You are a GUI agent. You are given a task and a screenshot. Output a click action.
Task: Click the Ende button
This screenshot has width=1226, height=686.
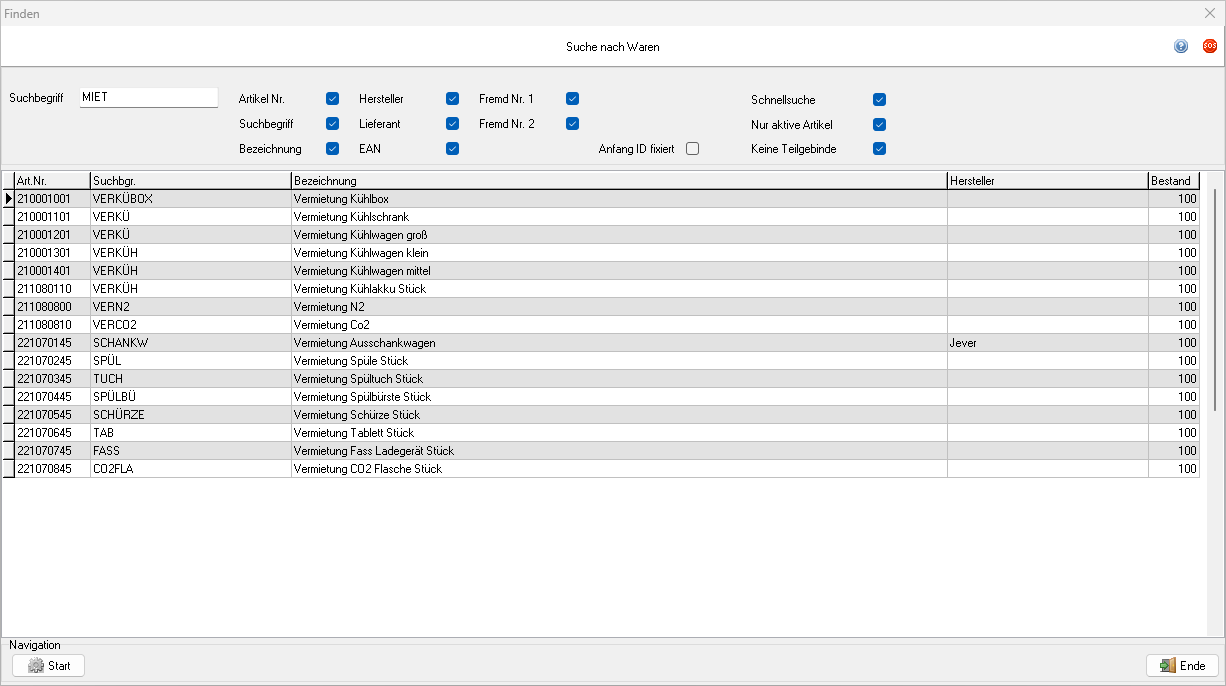pyautogui.click(x=1182, y=666)
